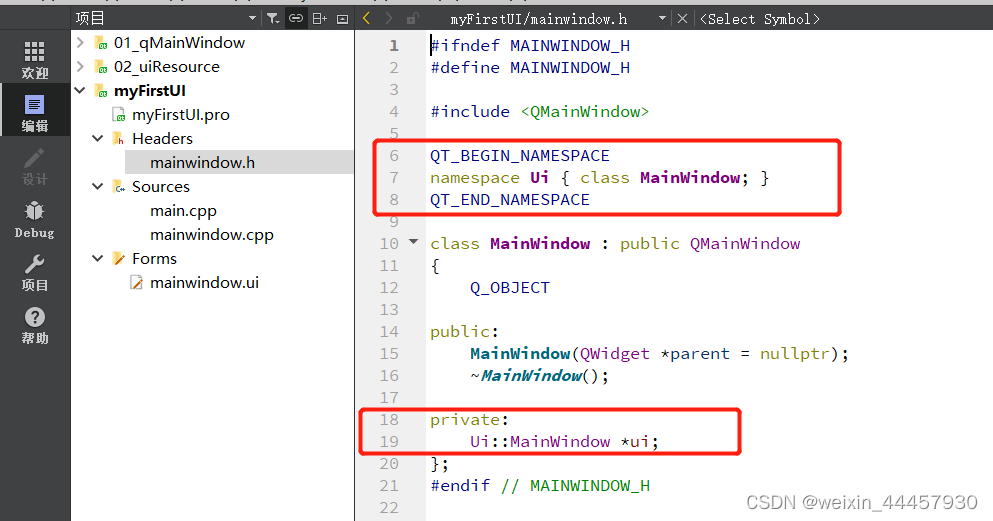Fold the MainWindow class at line 10
The height and width of the screenshot is (521, 993).
(414, 243)
